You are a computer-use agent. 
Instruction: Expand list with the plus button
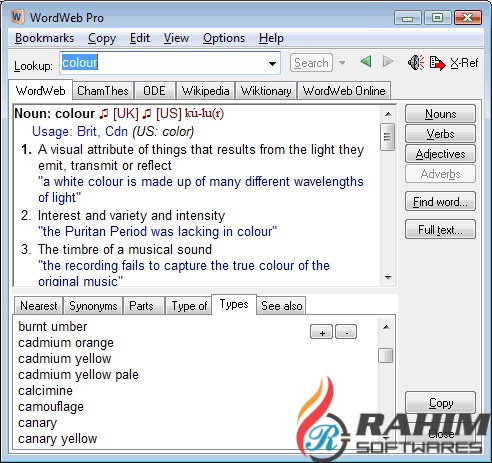(321, 332)
